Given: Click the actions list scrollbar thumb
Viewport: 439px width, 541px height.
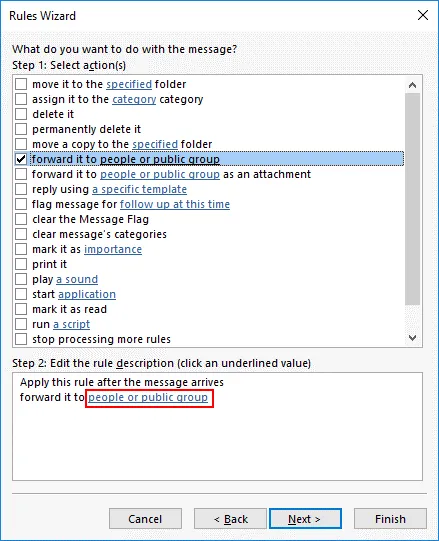Looking at the screenshot, I should coord(412,199).
